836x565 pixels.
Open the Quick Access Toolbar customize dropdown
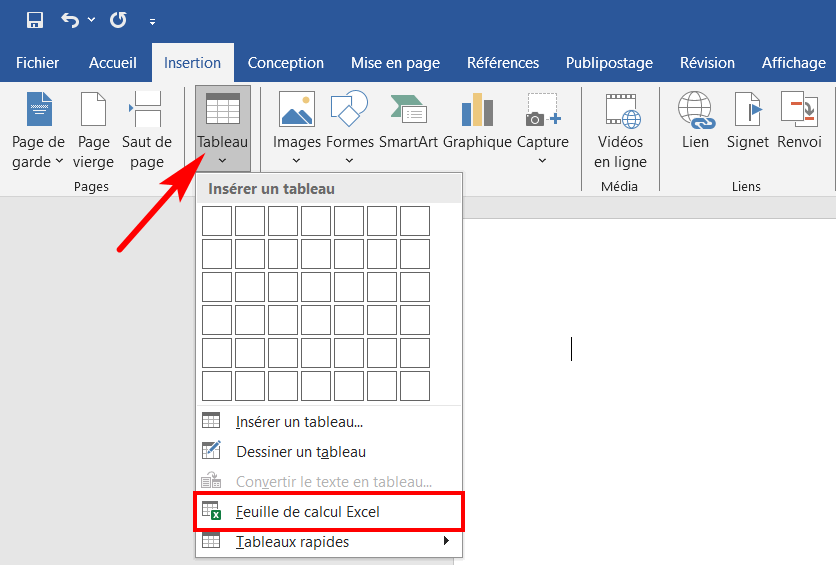pyautogui.click(x=152, y=22)
